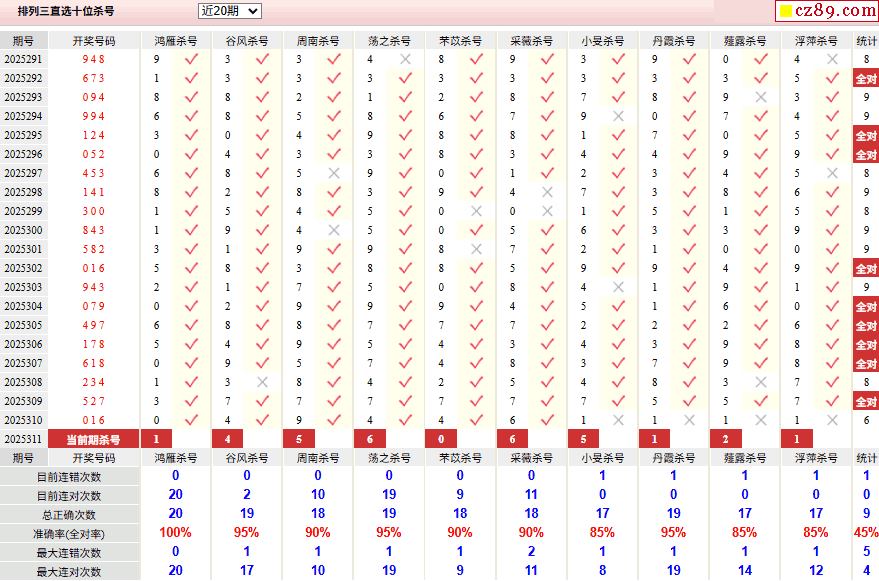Click red checkmark for 浮萍杀号 in row 2025307

[832, 363]
